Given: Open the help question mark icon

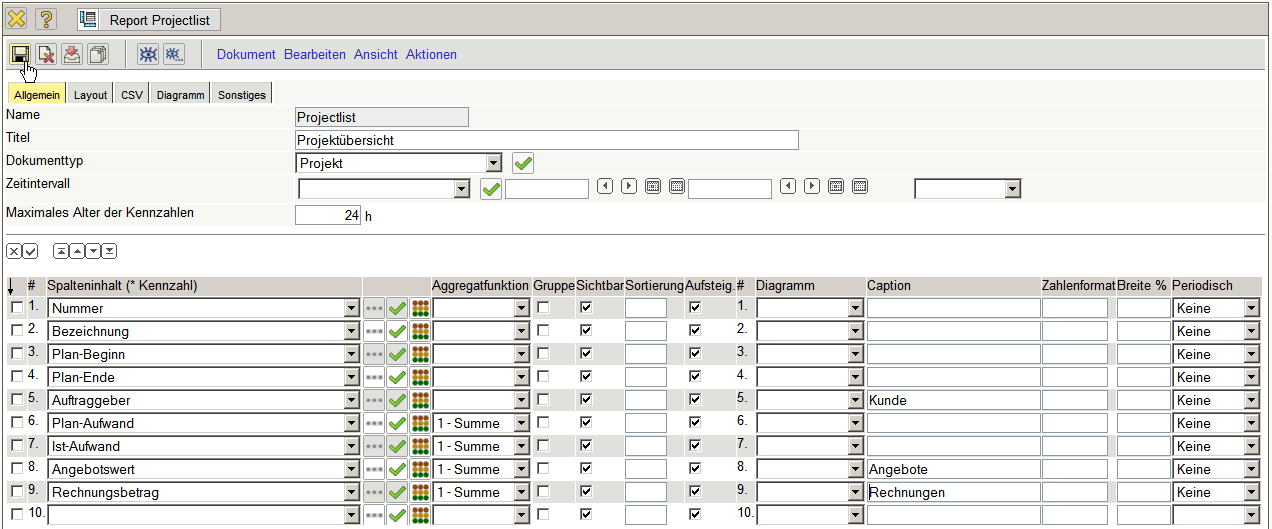Looking at the screenshot, I should [x=46, y=19].
